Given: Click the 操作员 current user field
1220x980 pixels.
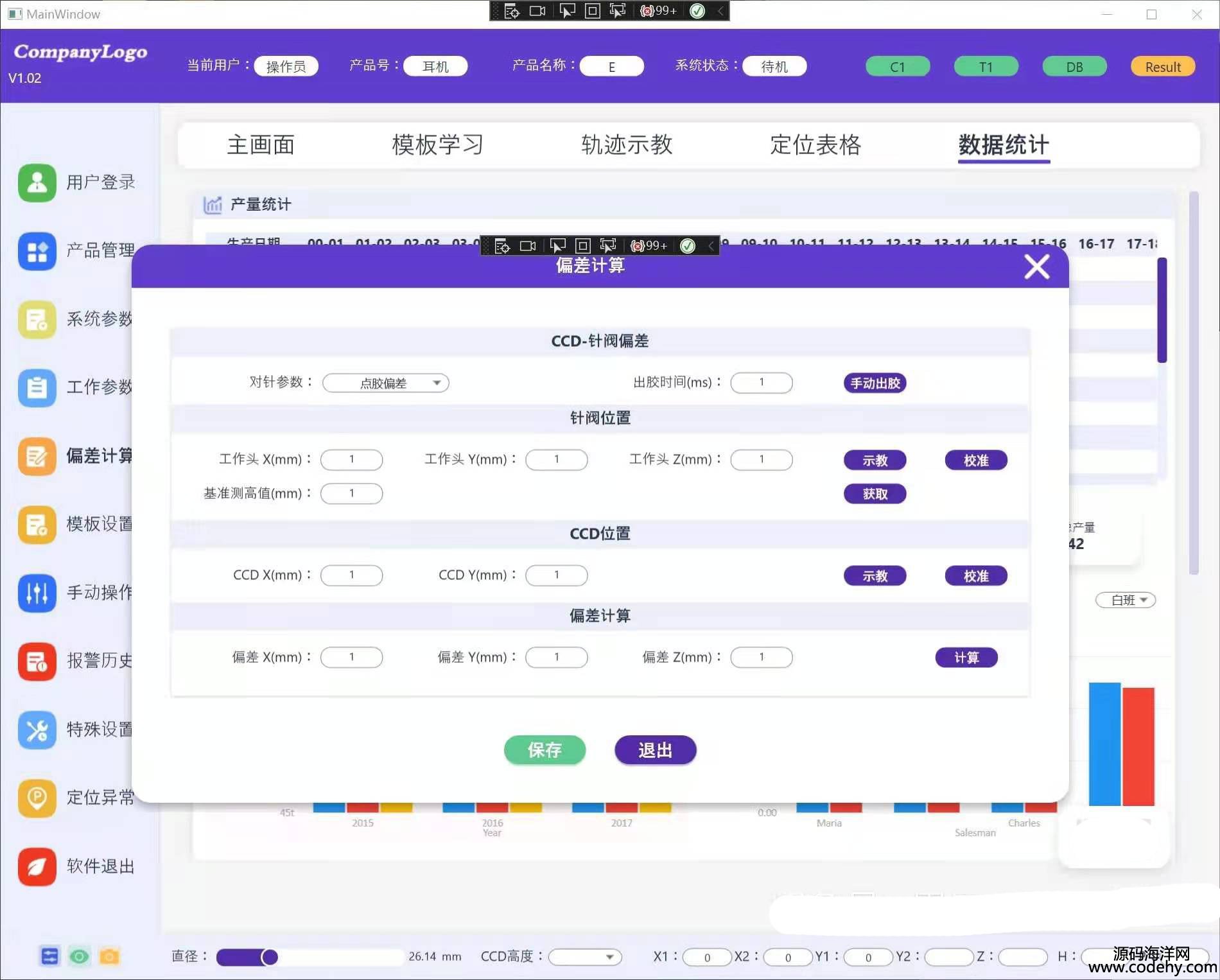Looking at the screenshot, I should (286, 66).
